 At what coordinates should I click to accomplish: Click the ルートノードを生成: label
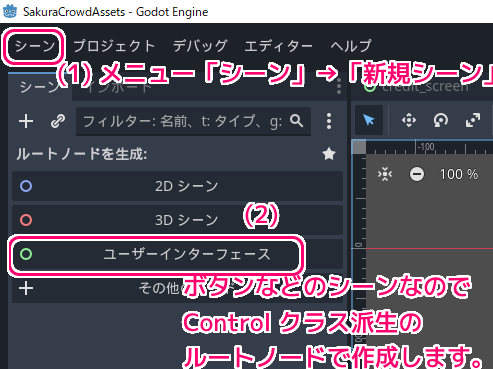pyautogui.click(x=82, y=154)
